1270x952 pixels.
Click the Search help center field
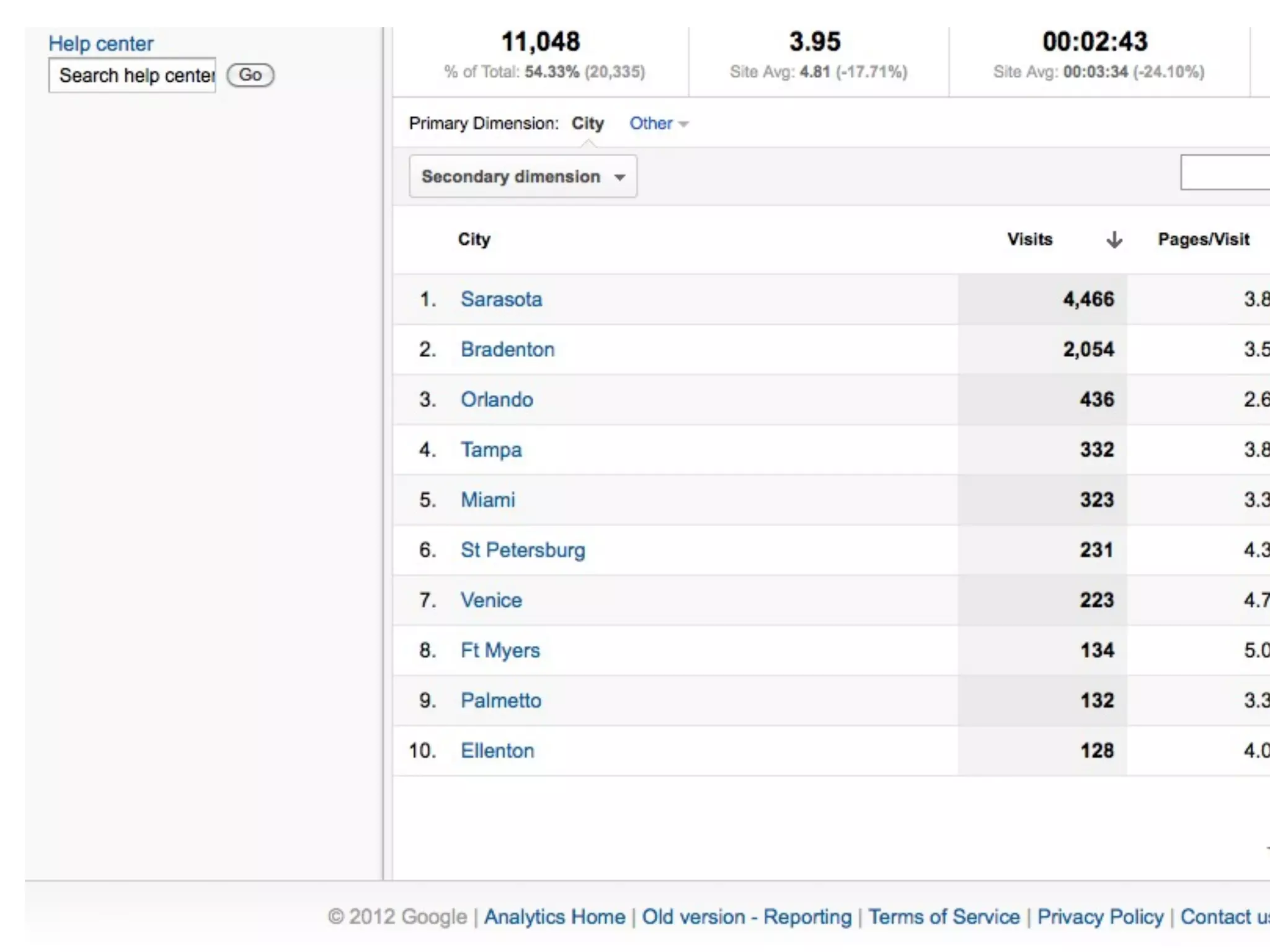pos(132,76)
